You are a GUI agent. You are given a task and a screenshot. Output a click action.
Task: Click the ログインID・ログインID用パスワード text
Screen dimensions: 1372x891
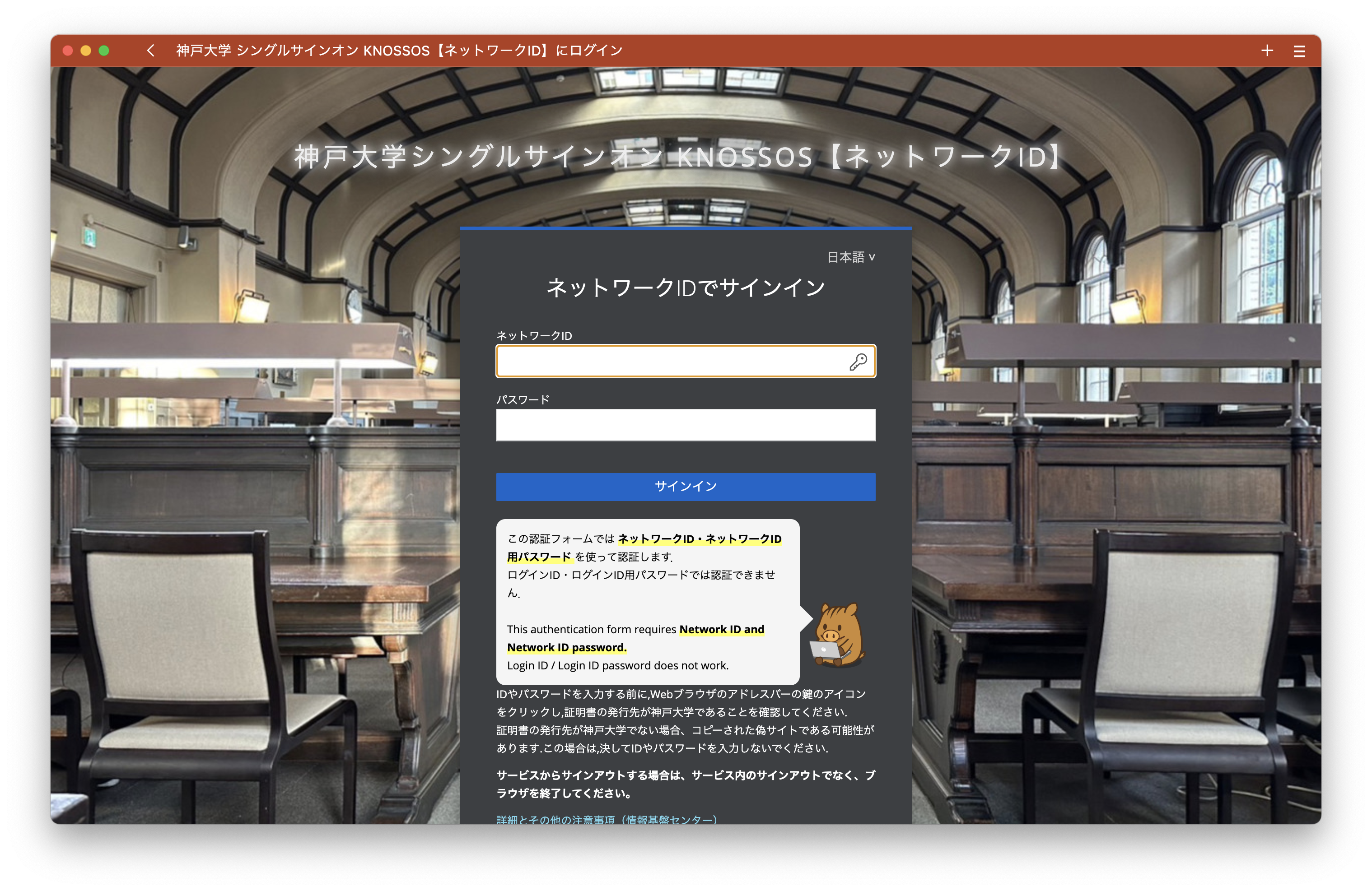pyautogui.click(x=641, y=584)
